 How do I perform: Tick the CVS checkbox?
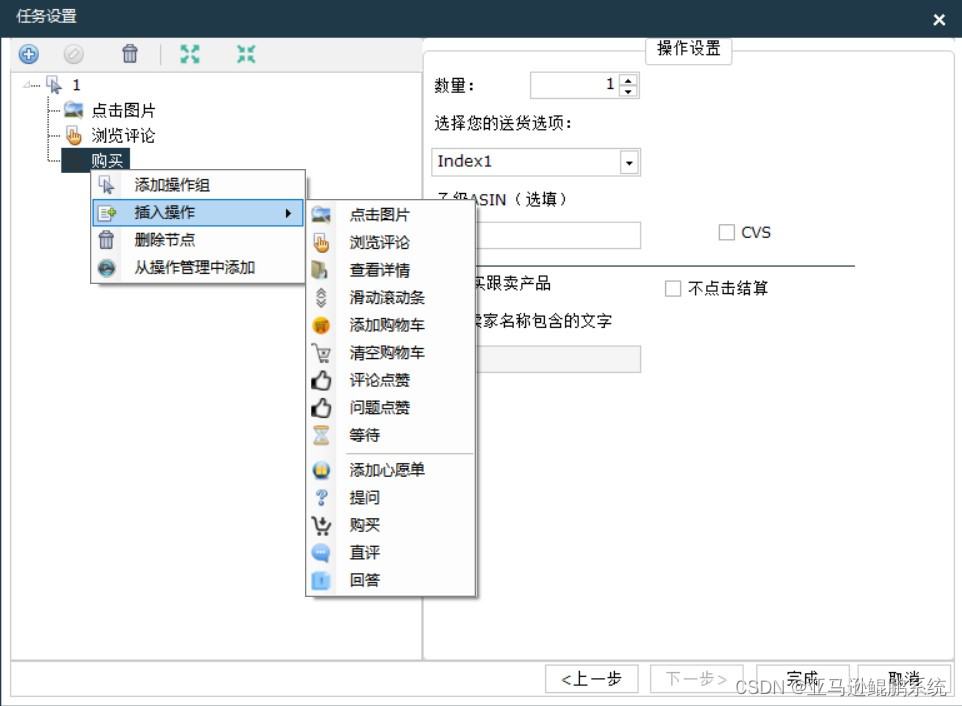point(726,232)
